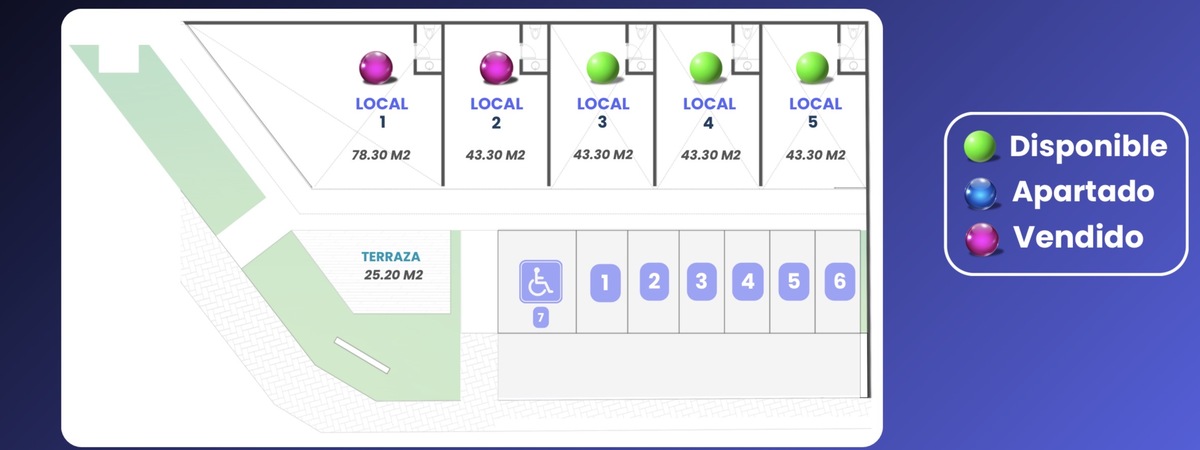Click the Local 1 label text
The image size is (1200, 450).
[382, 112]
